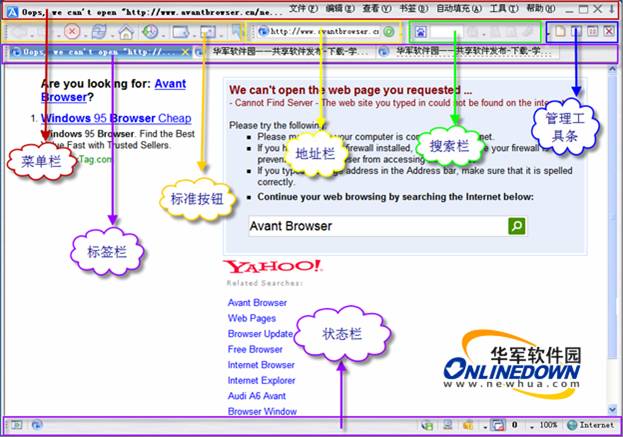The image size is (623, 437).
Task: Open 'Browser Update' related search link
Action: 260,334
